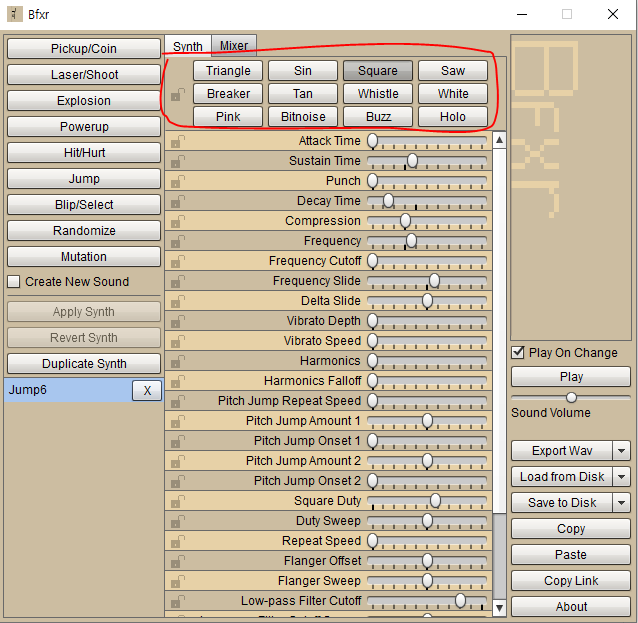Select the Bitnoise waveform
Image resolution: width=638 pixels, height=623 pixels.
(x=303, y=117)
